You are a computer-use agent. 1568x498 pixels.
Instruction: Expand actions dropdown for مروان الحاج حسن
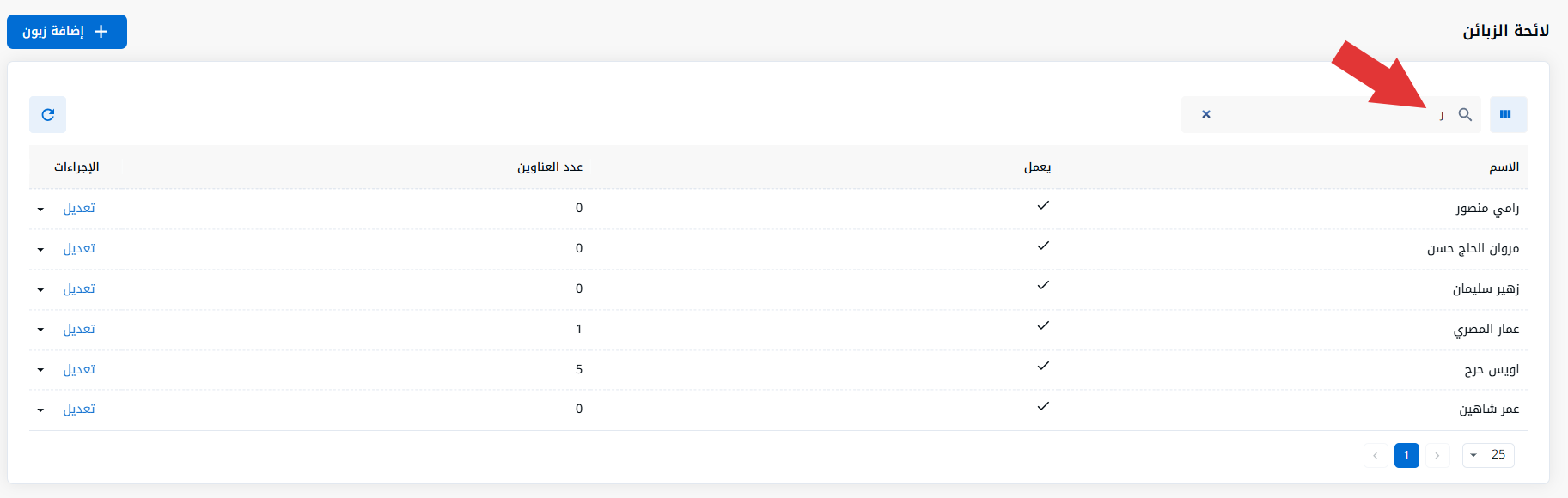tap(40, 250)
